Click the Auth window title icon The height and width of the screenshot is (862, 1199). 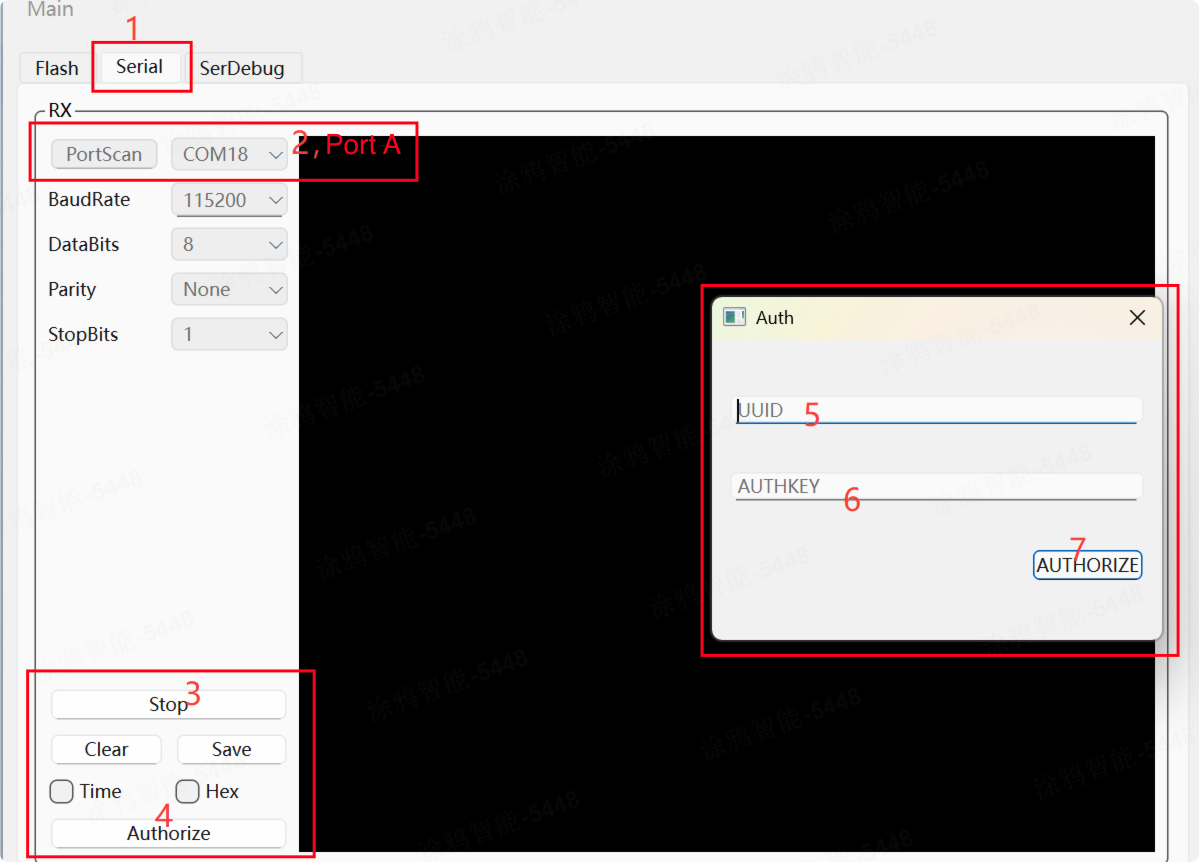click(735, 318)
